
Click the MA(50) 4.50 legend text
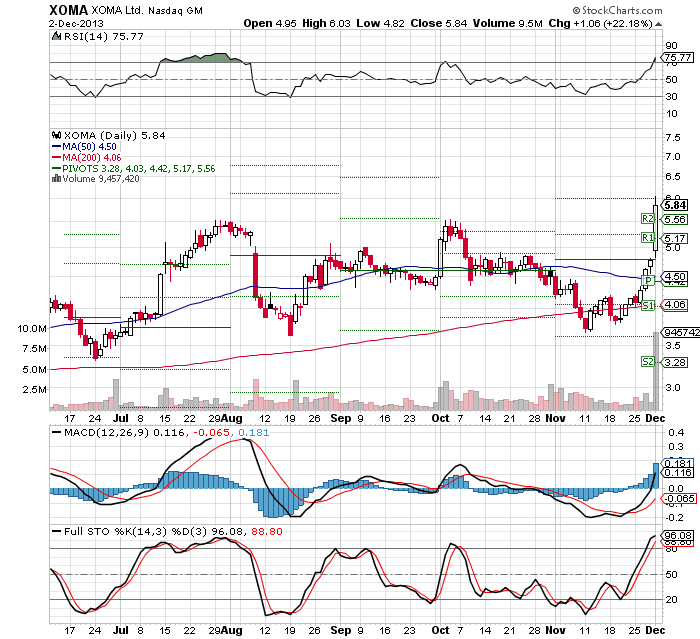coord(89,146)
